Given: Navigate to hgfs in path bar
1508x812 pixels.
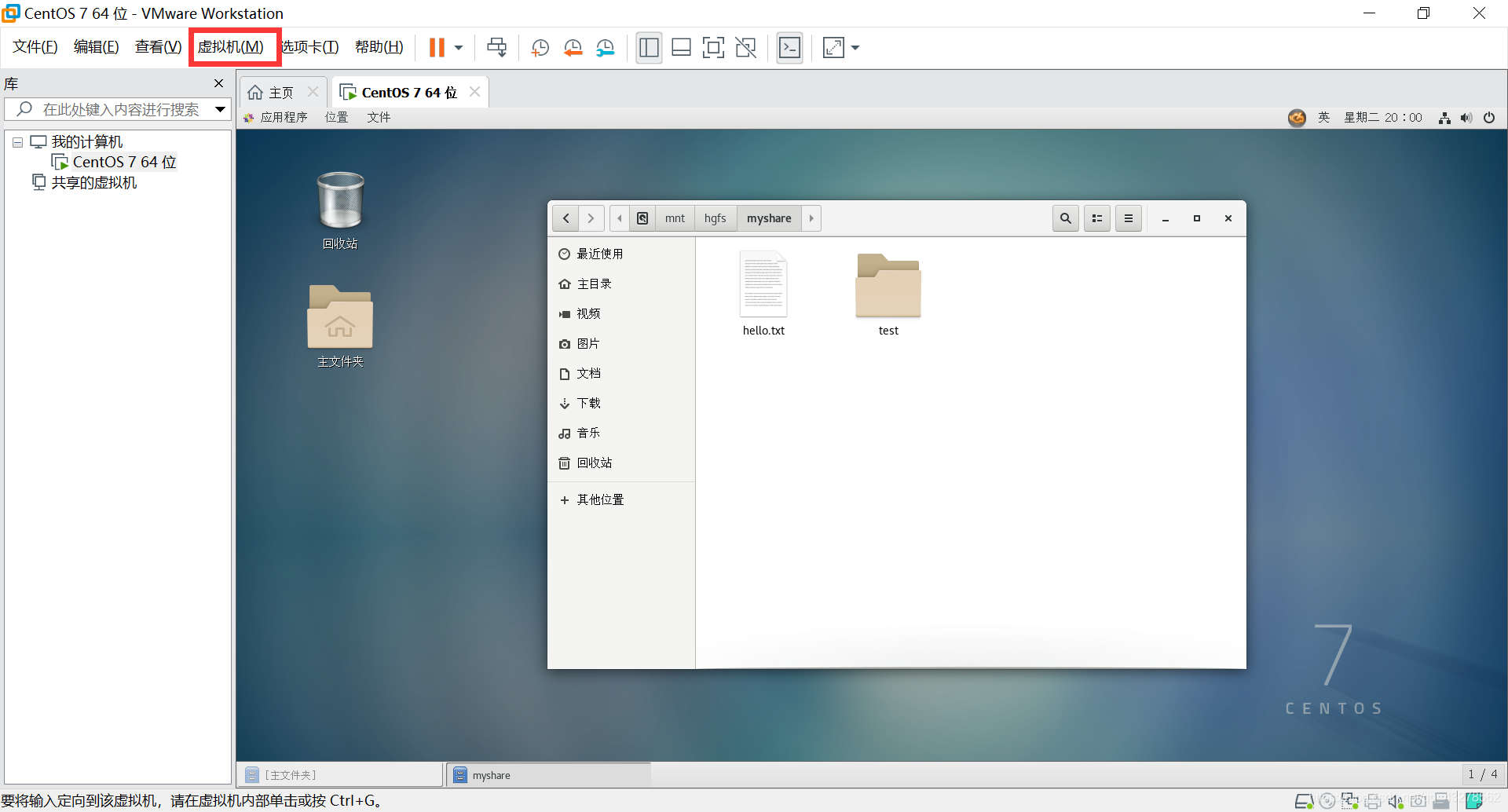Looking at the screenshot, I should click(716, 218).
